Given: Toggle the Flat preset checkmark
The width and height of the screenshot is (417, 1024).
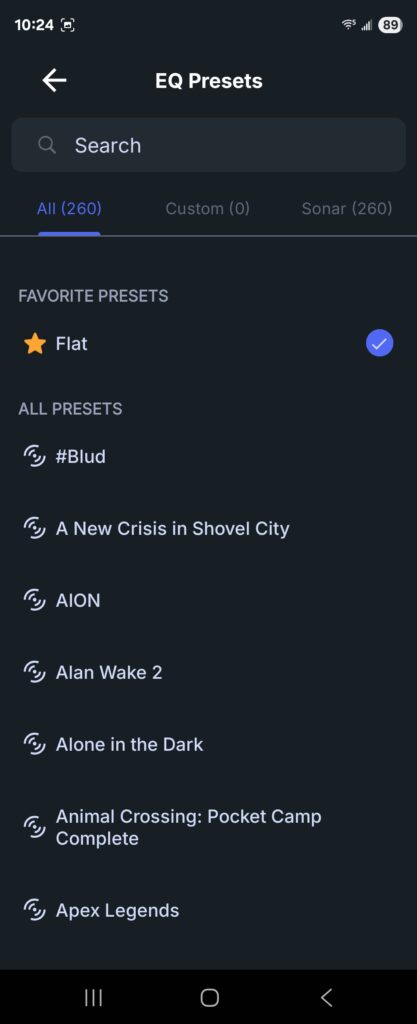Looking at the screenshot, I should [x=379, y=344].
